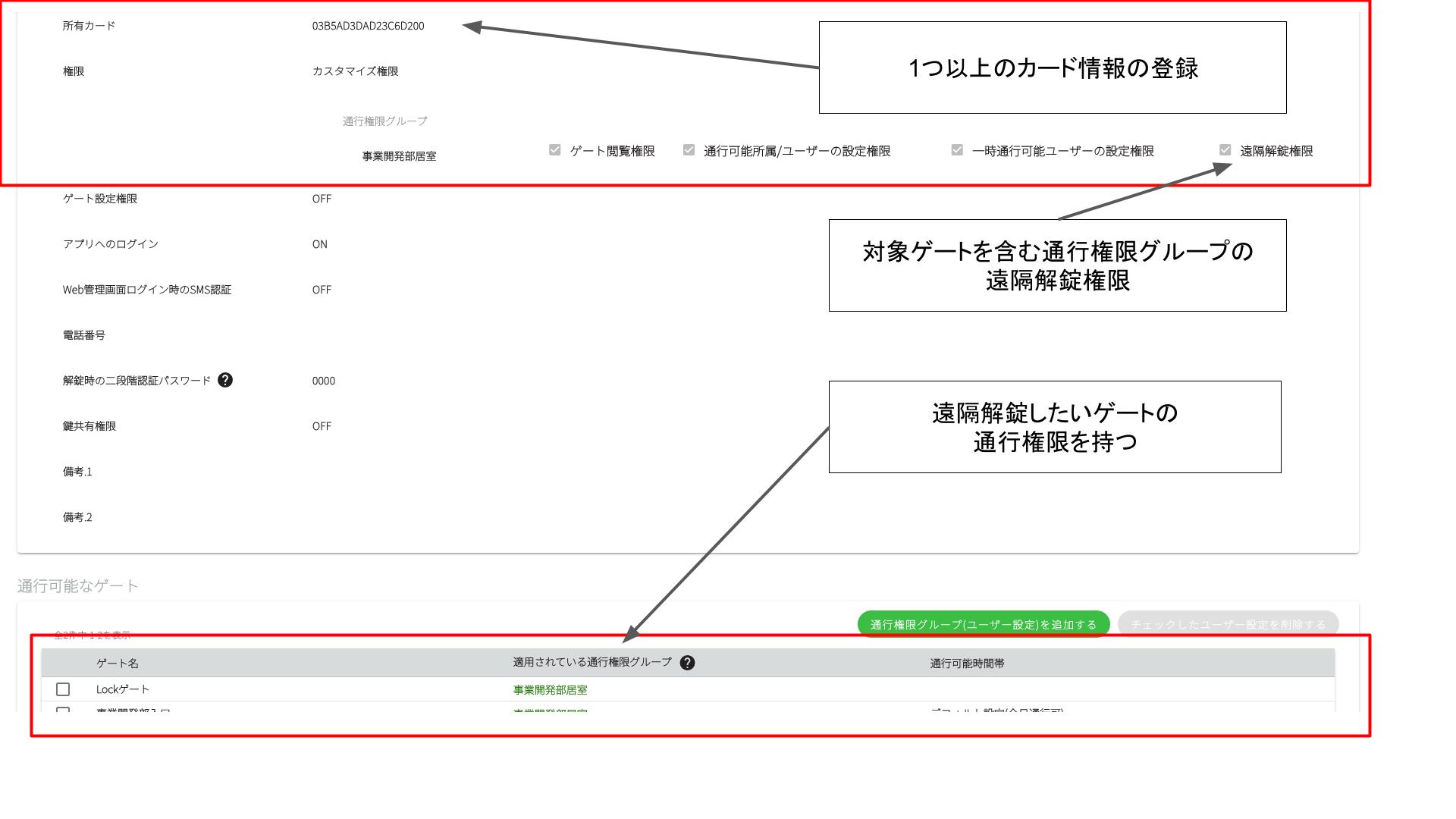Click チェックしたユーザー設定を削除する button

coord(1228,624)
